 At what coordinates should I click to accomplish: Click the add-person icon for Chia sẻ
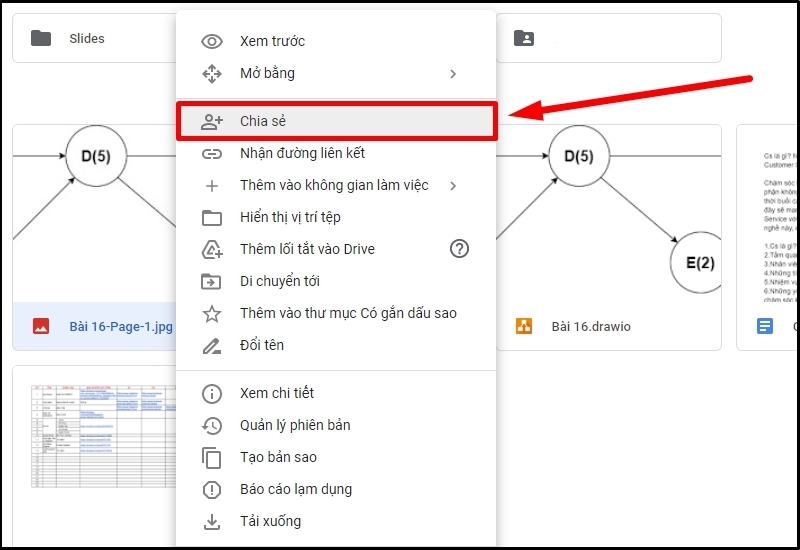(212, 121)
